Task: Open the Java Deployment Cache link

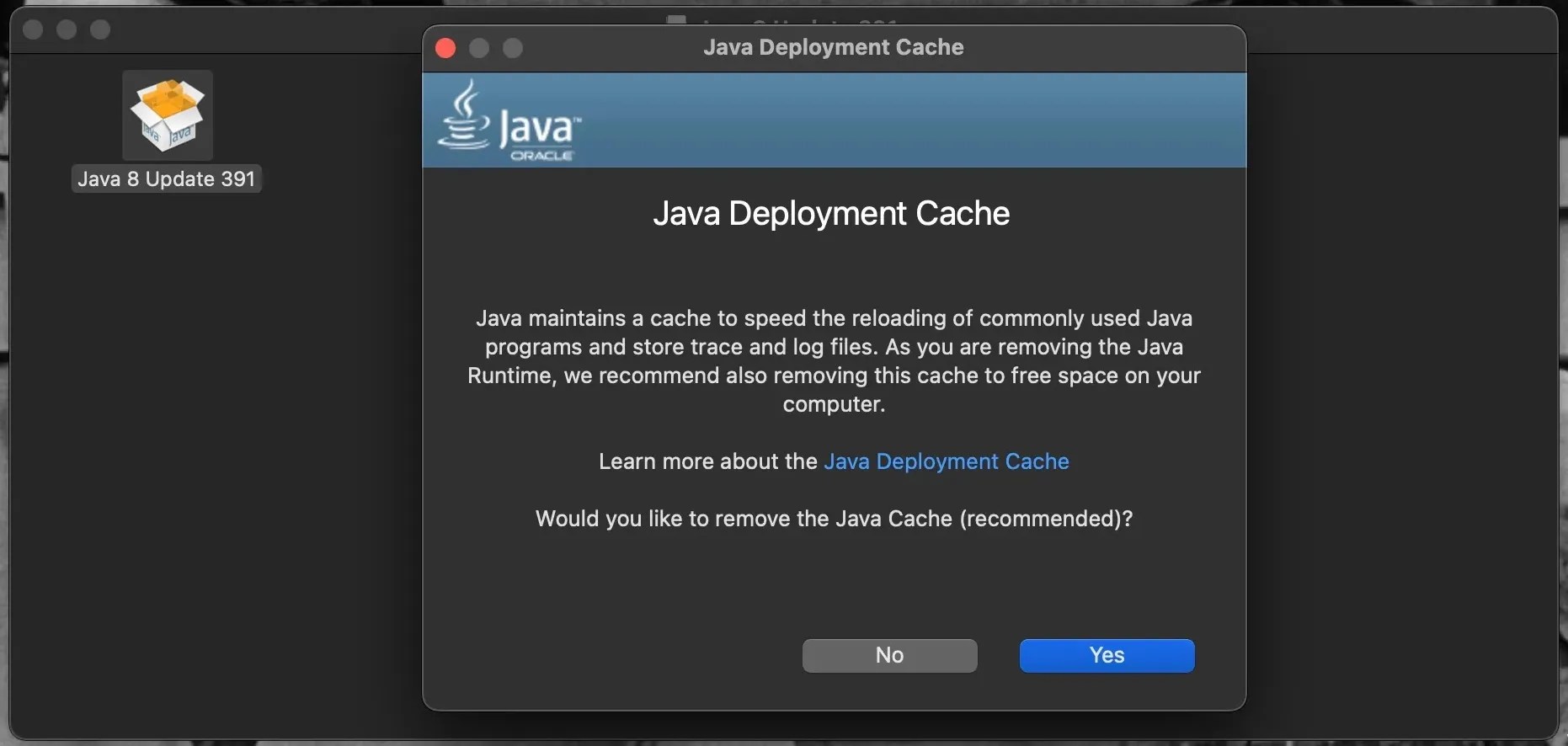Action: coord(947,461)
